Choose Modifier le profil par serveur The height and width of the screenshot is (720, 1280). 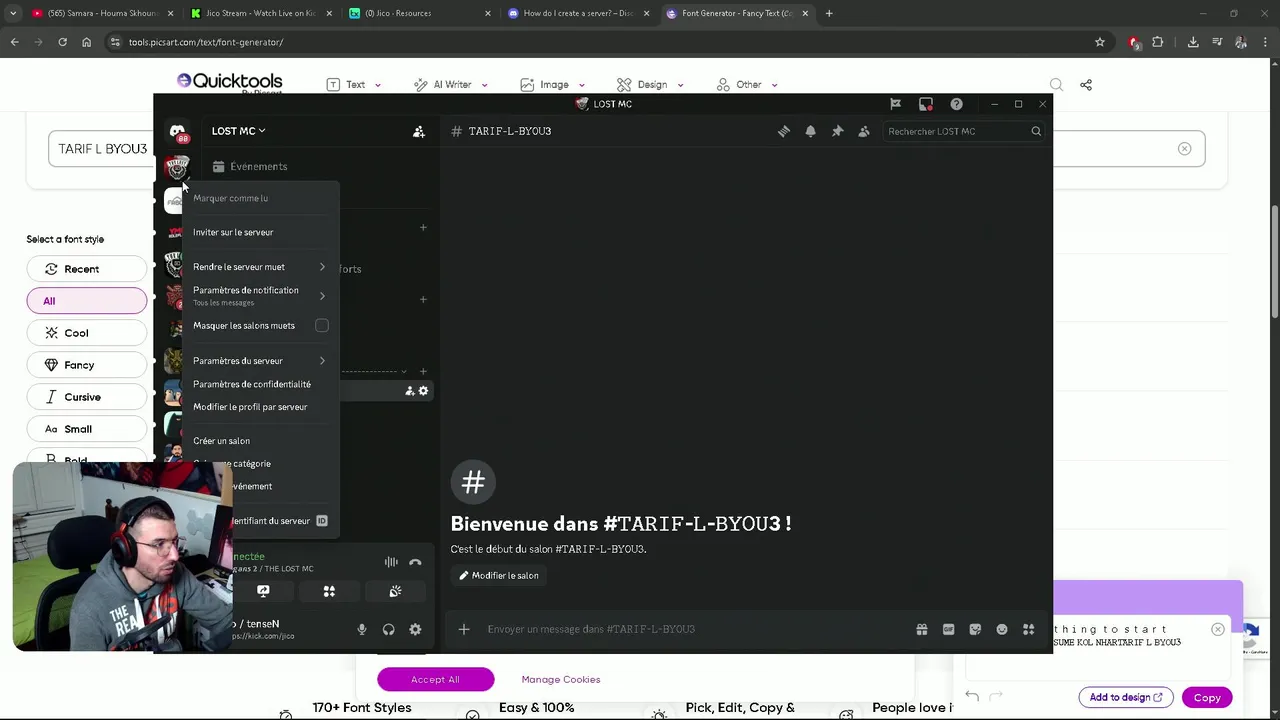pyautogui.click(x=260, y=407)
